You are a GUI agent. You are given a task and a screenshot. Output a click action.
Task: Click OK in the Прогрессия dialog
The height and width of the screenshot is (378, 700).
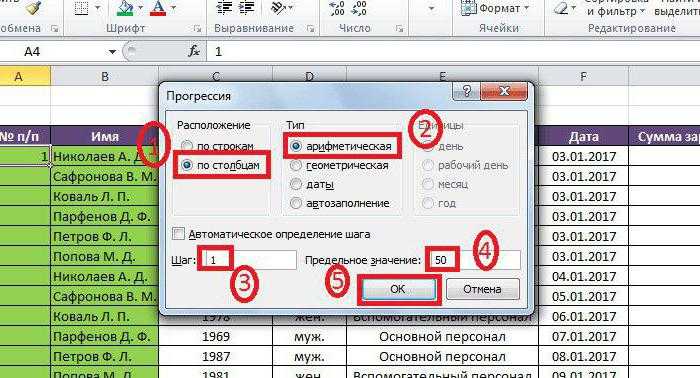pyautogui.click(x=398, y=289)
